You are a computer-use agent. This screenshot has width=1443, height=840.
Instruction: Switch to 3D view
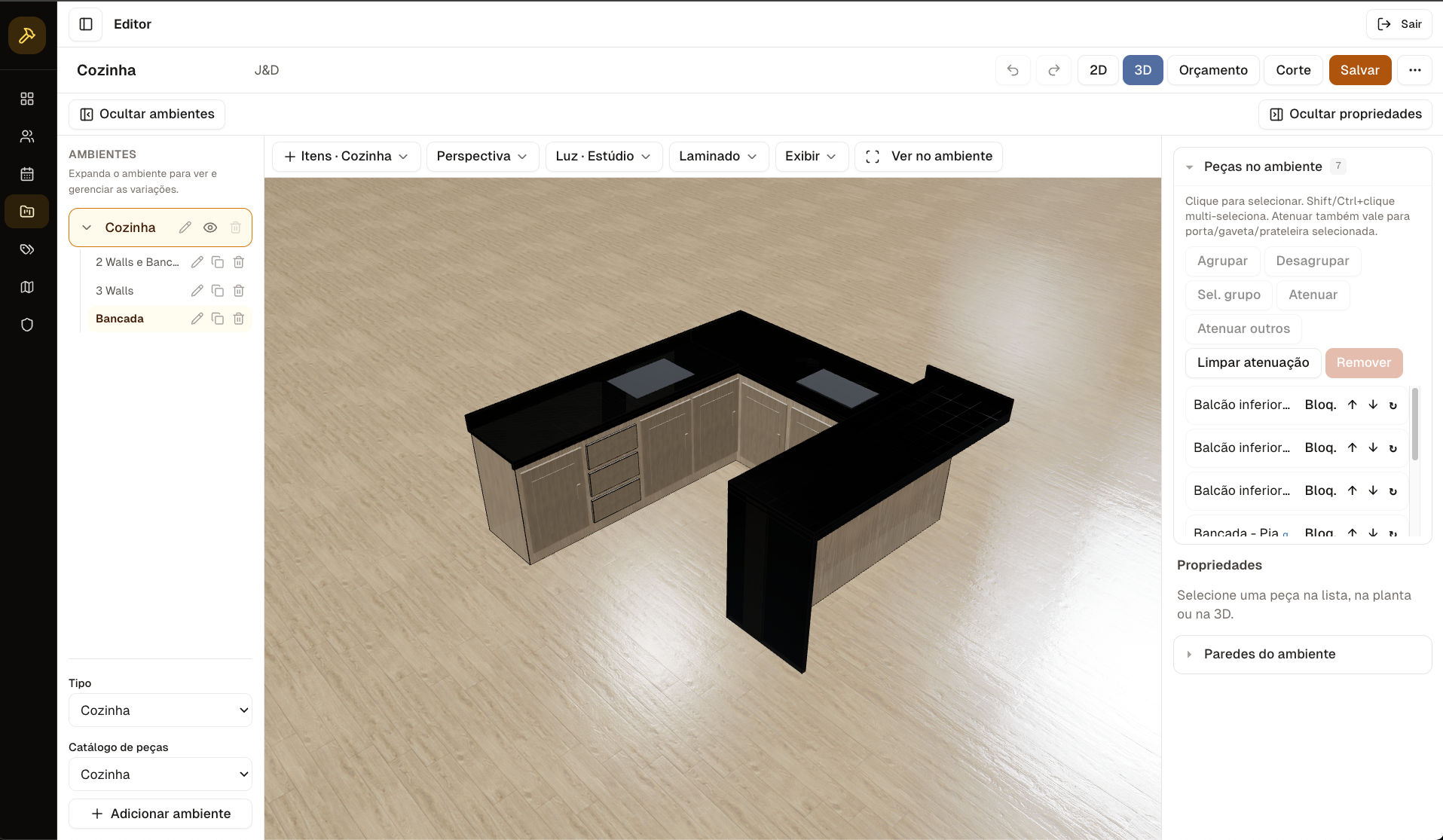(x=1142, y=70)
